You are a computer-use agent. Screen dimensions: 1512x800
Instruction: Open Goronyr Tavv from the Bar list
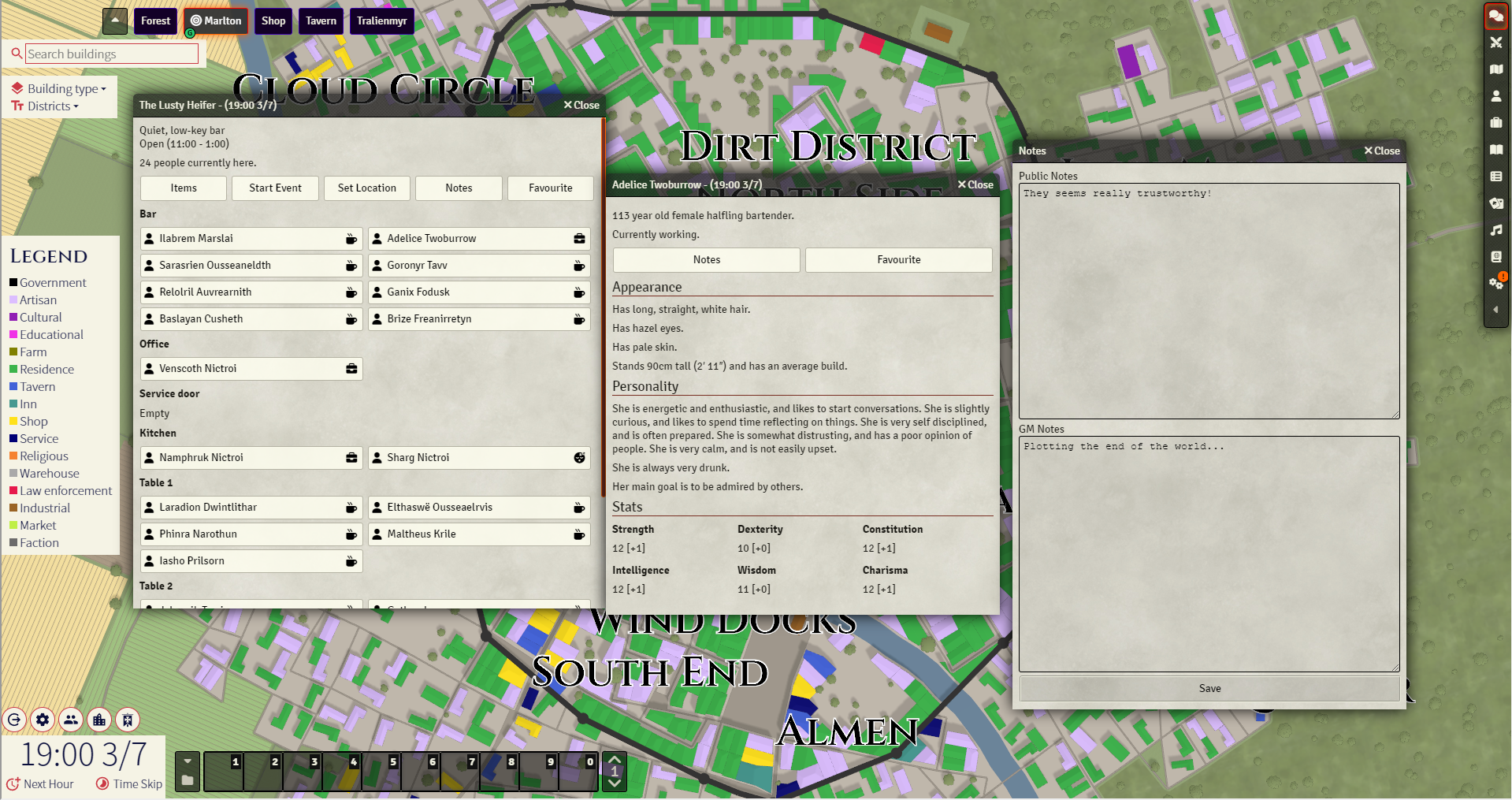tap(479, 266)
